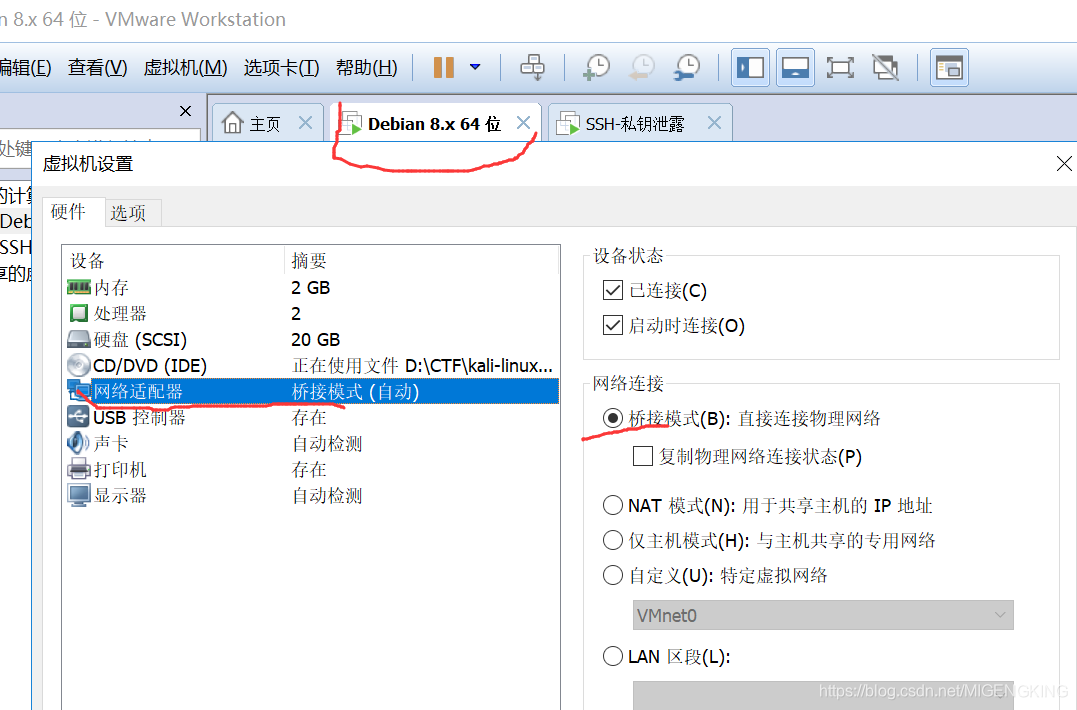Click the send Ctrl+Alt+Del toolbar icon
The width and height of the screenshot is (1077, 710).
532,67
